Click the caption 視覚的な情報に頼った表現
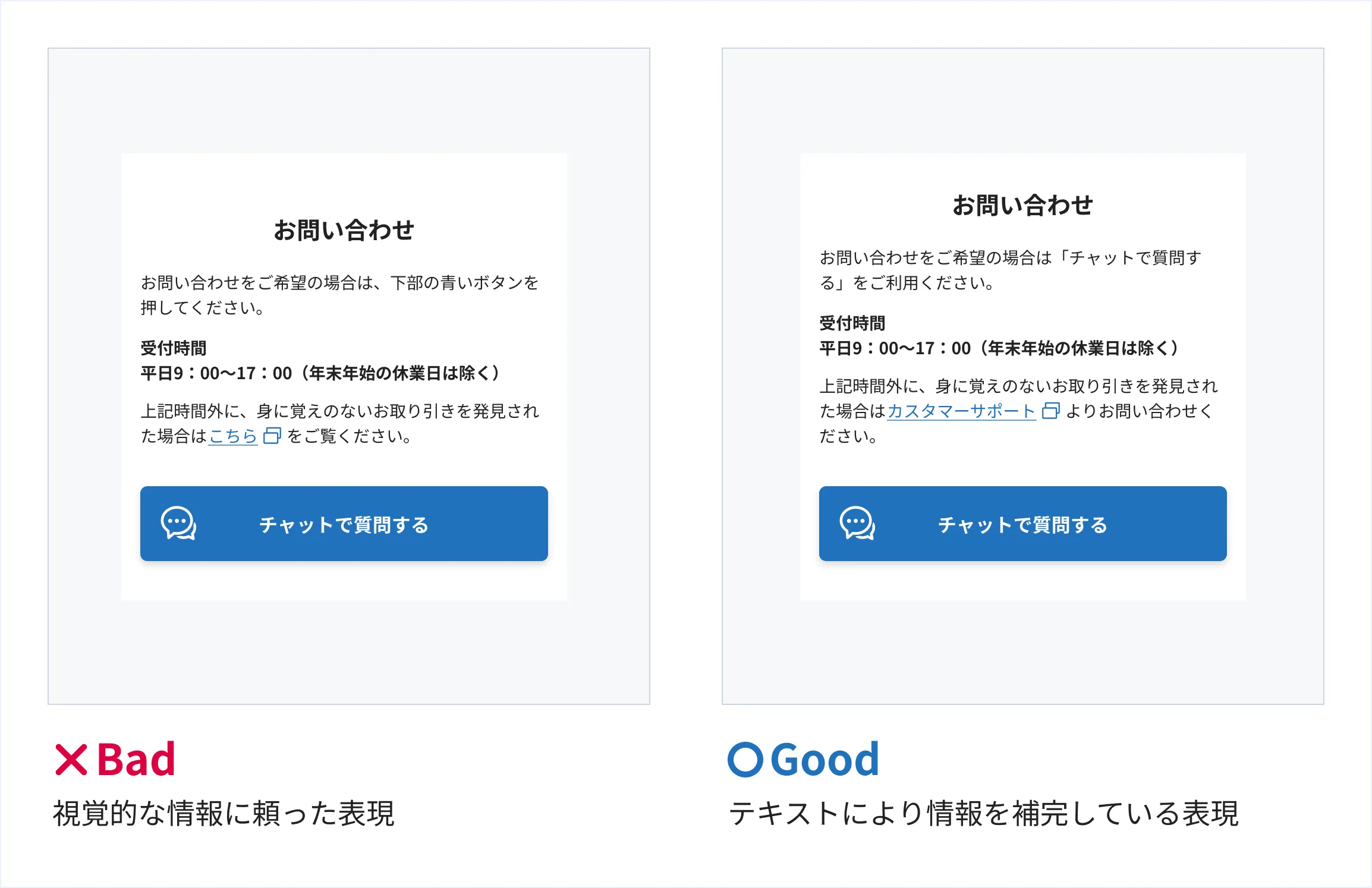This screenshot has height=888, width=1372. [x=224, y=813]
